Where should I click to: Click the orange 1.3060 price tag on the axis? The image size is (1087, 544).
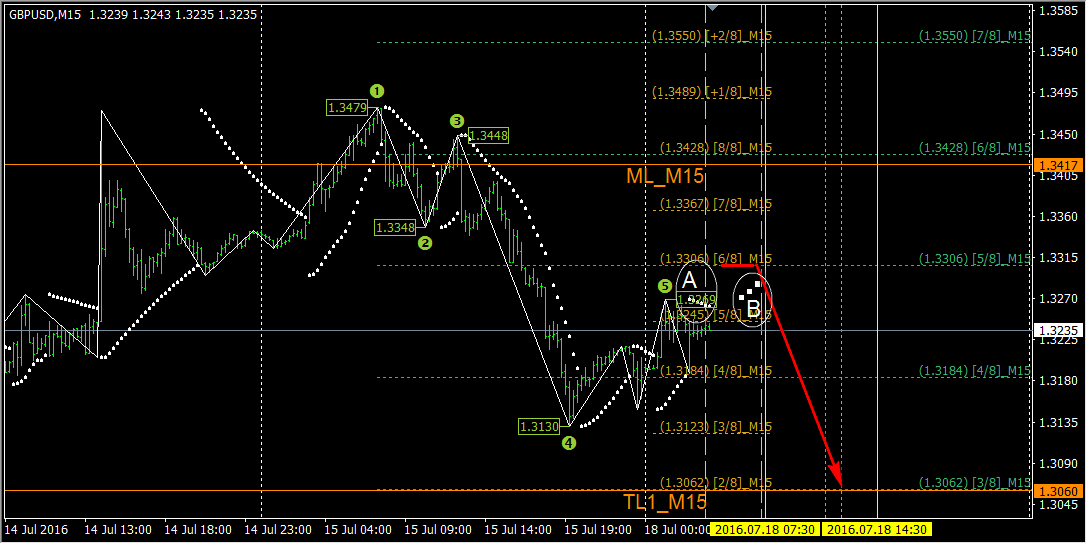(x=1058, y=491)
